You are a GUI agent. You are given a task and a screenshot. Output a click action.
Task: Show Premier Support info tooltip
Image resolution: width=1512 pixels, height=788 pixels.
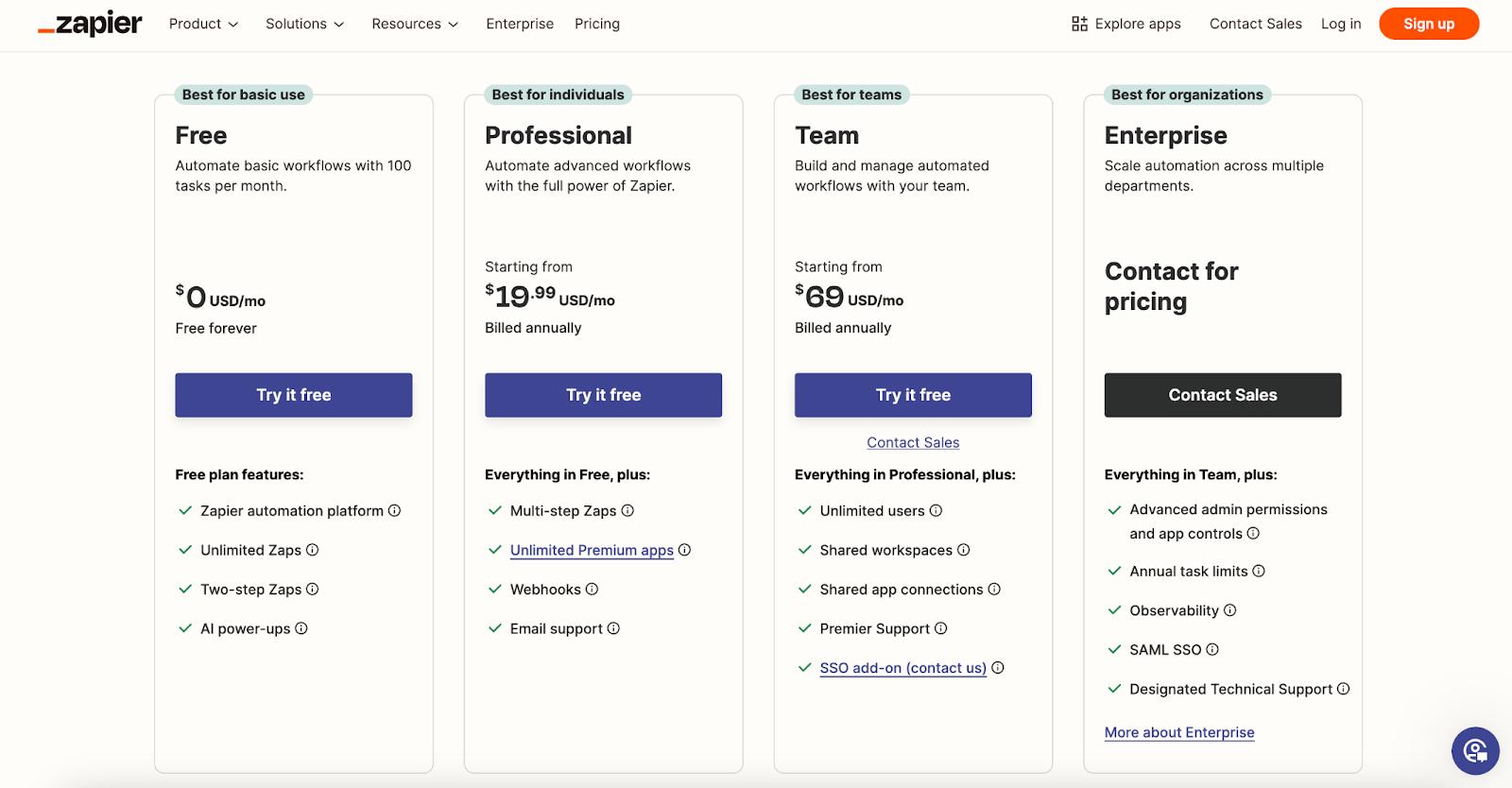point(941,628)
